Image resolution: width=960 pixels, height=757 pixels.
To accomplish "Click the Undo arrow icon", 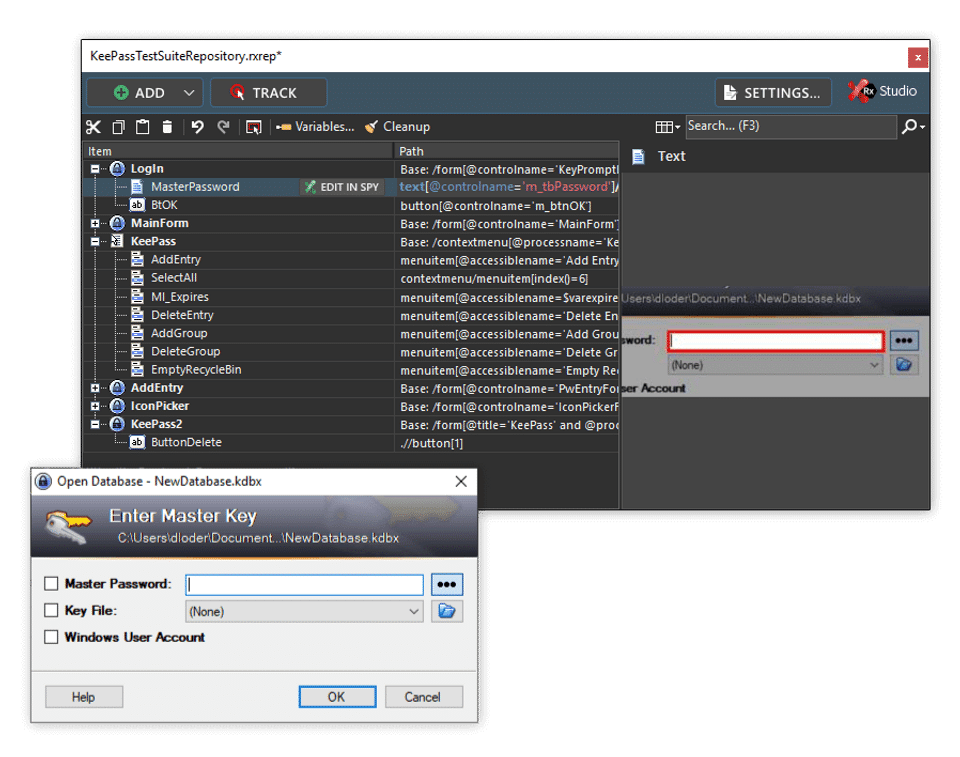I will (197, 127).
